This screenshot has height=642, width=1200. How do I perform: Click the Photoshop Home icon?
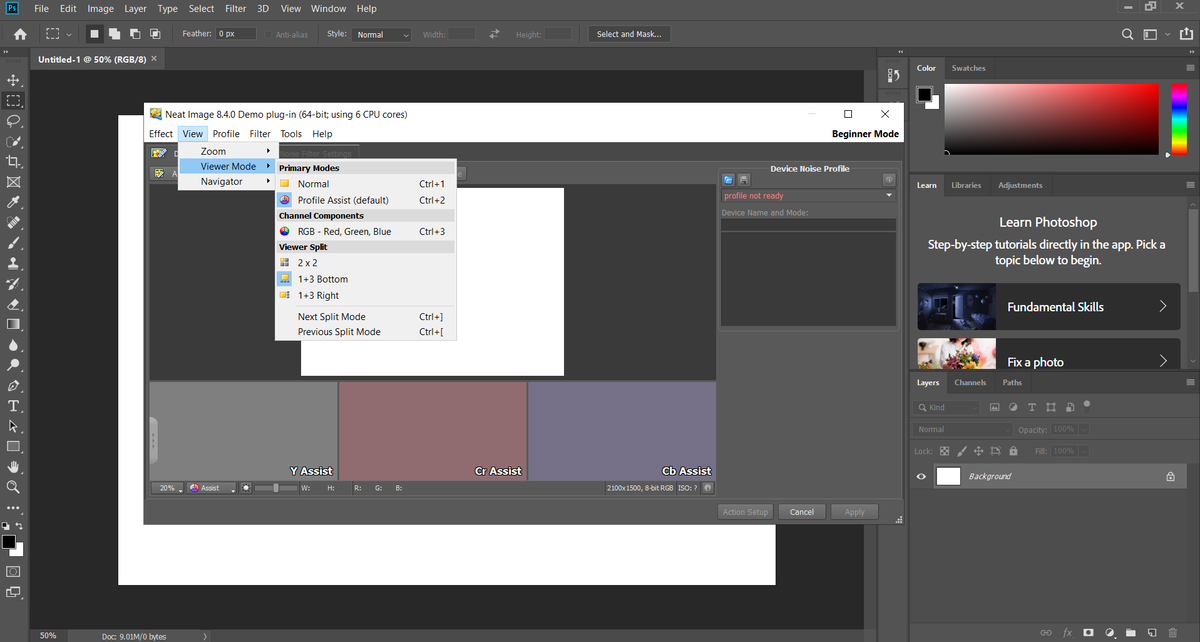(x=18, y=34)
